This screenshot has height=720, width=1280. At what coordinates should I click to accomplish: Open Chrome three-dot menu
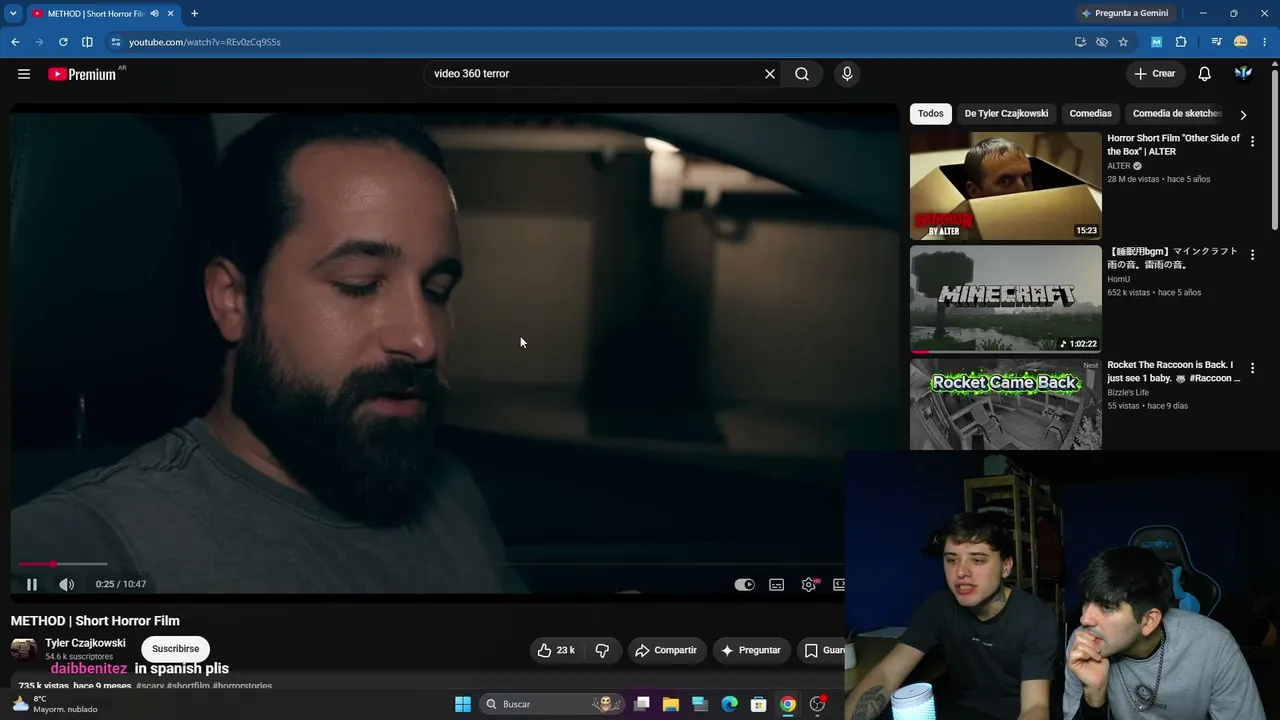1265,42
